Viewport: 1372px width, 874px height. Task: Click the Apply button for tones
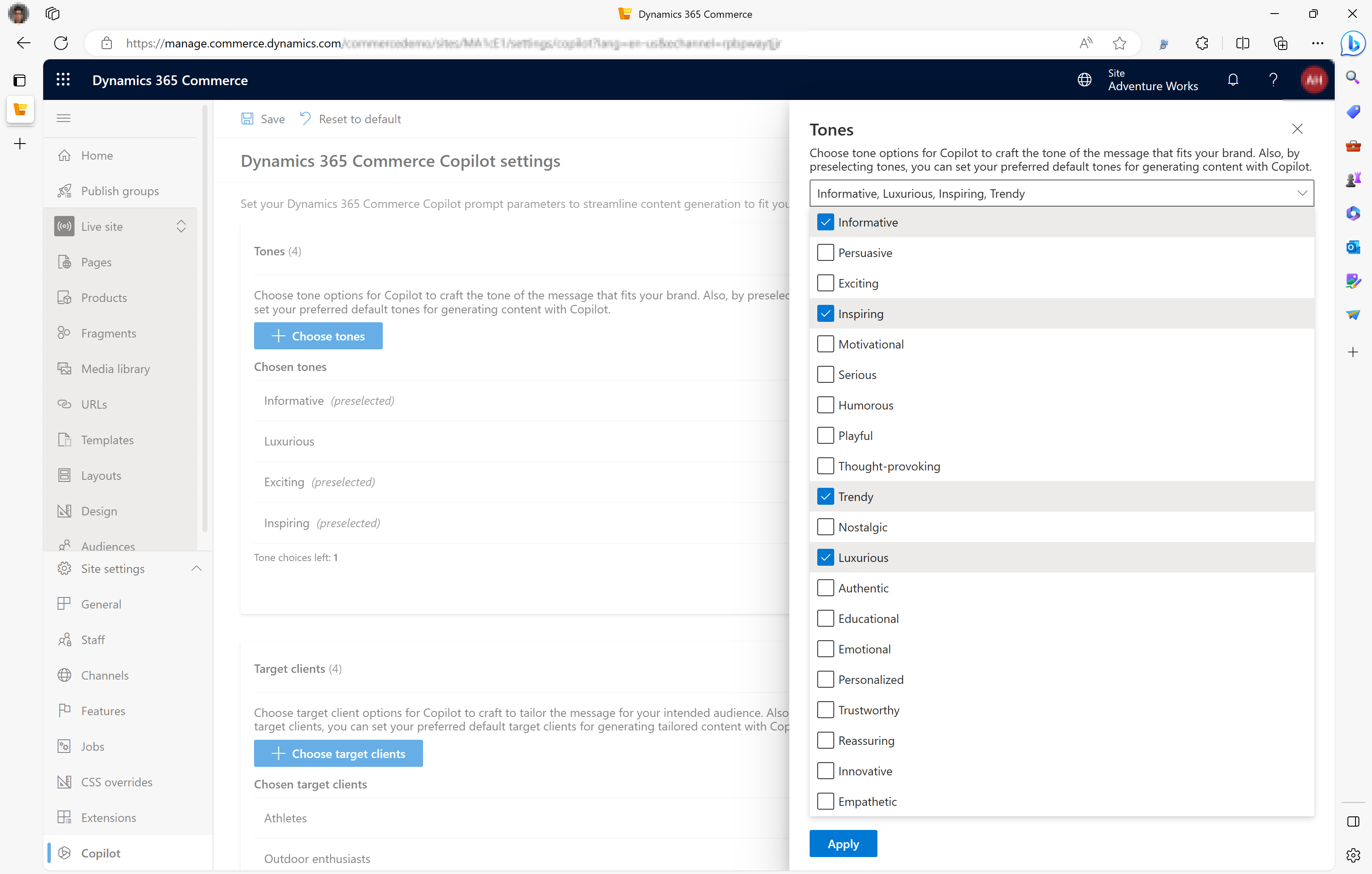[x=844, y=844]
